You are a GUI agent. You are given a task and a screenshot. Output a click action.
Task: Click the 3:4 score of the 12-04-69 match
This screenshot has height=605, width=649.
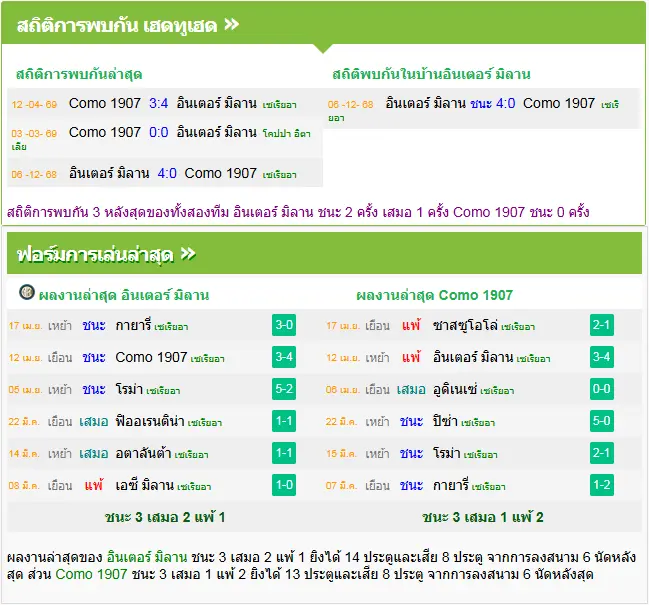coord(159,103)
